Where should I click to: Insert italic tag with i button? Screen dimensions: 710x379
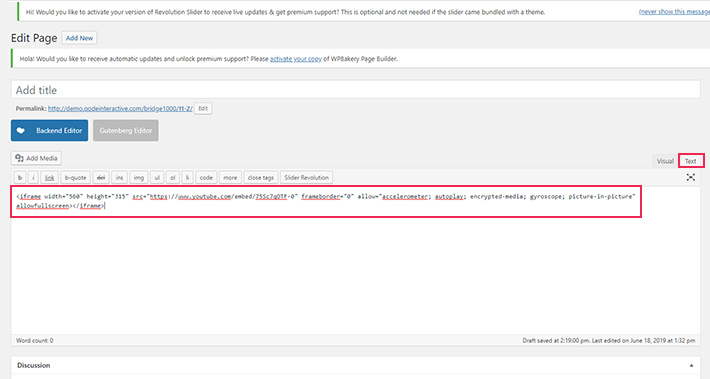click(33, 178)
